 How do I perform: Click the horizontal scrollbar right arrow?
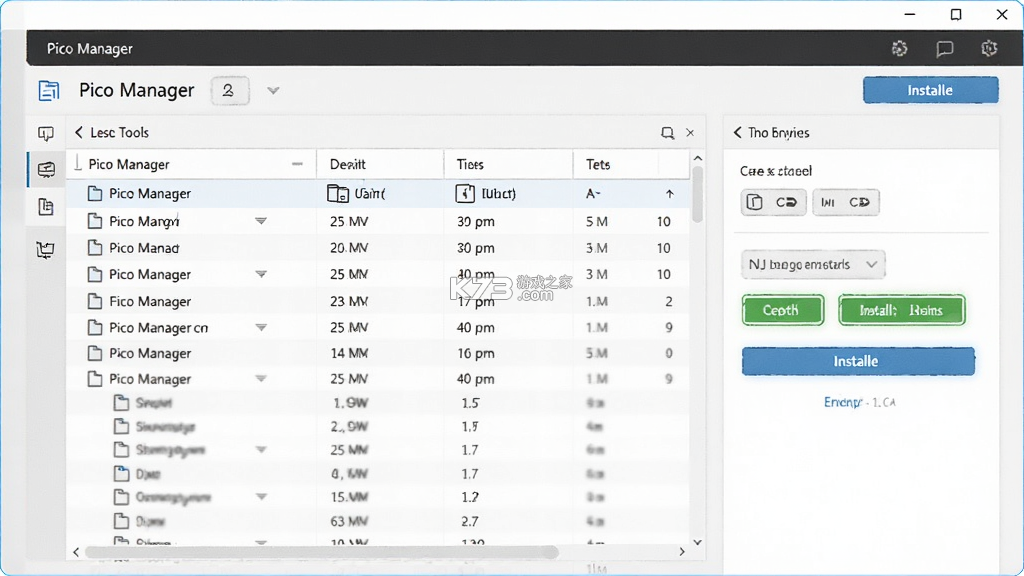point(682,552)
